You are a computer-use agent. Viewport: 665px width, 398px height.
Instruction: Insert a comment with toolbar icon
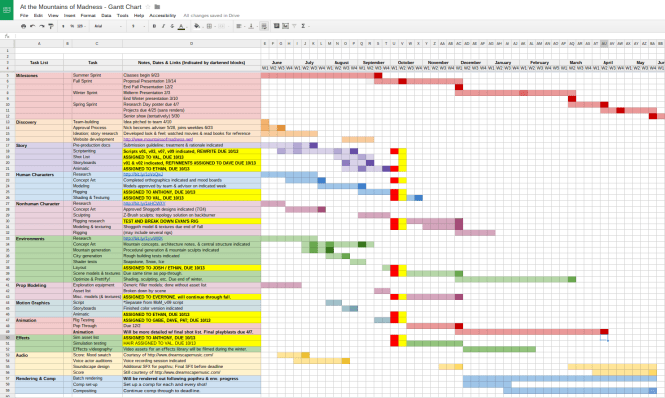[x=277, y=26]
